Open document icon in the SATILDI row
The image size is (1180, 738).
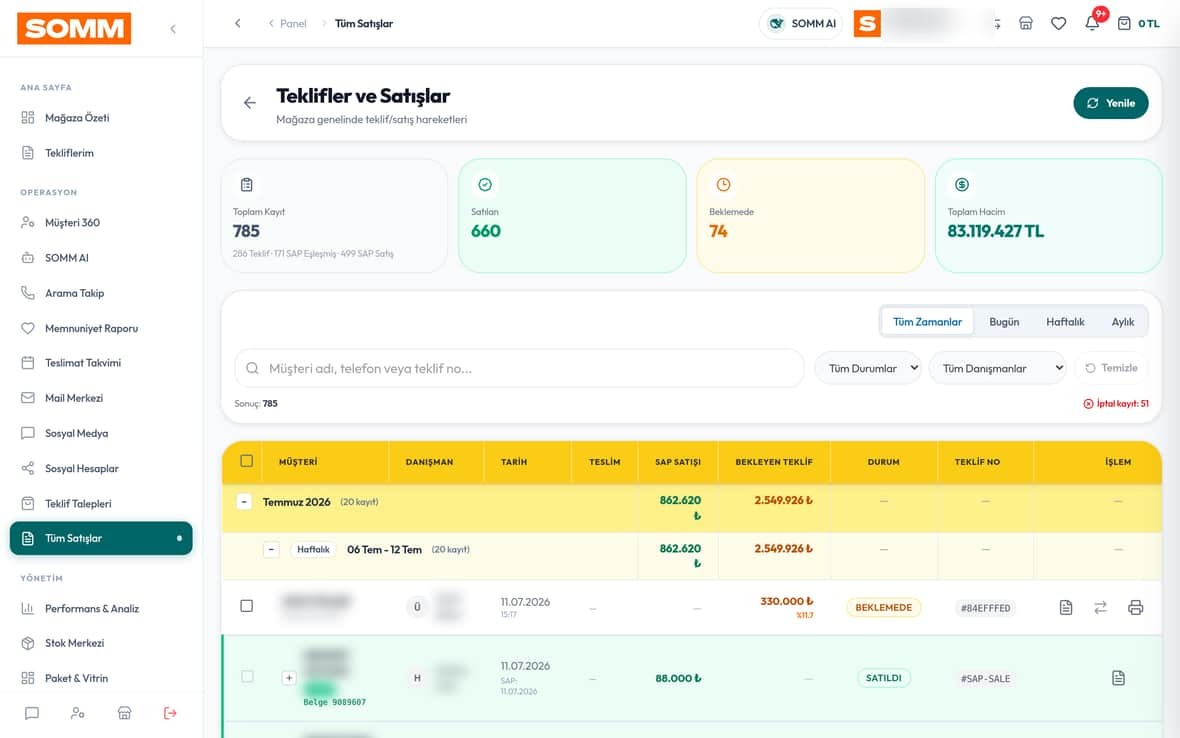1118,678
